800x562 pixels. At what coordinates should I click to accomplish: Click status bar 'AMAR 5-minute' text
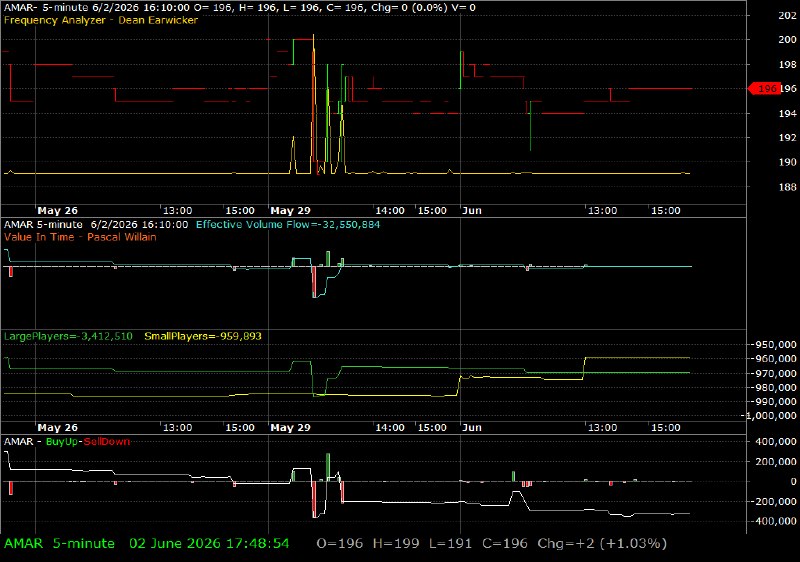(59, 544)
